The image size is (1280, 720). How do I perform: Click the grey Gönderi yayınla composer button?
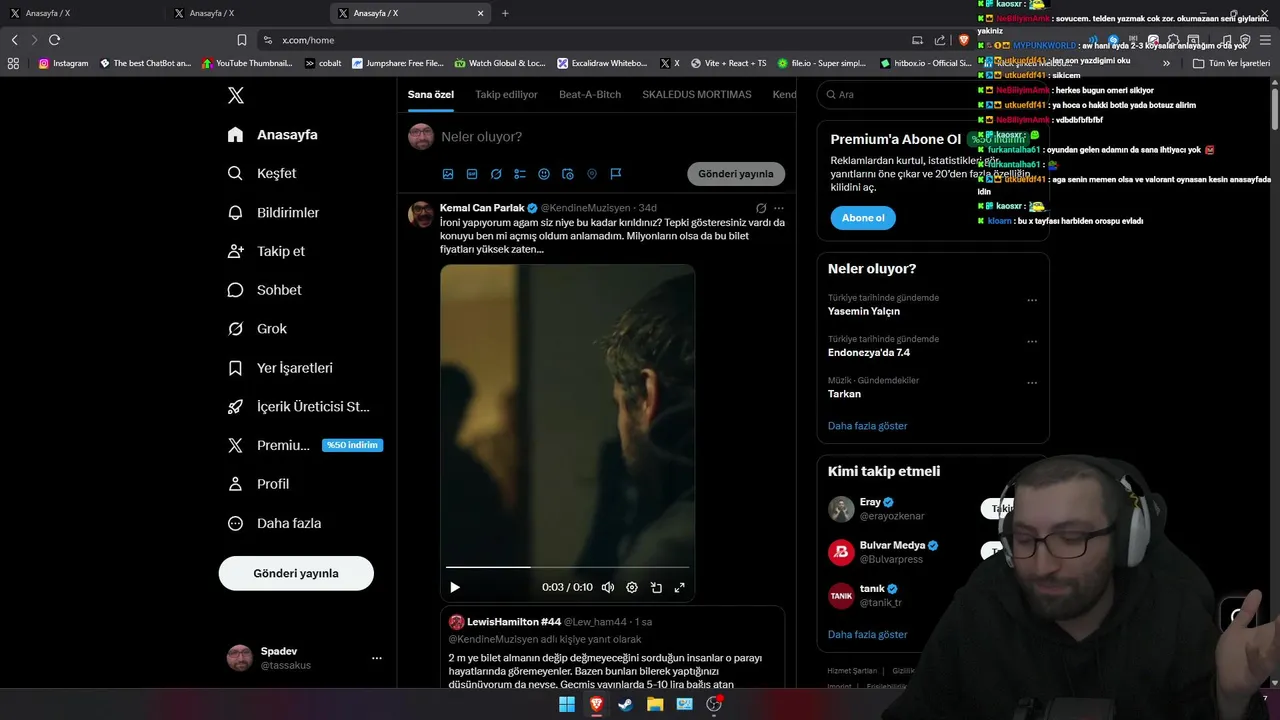736,174
